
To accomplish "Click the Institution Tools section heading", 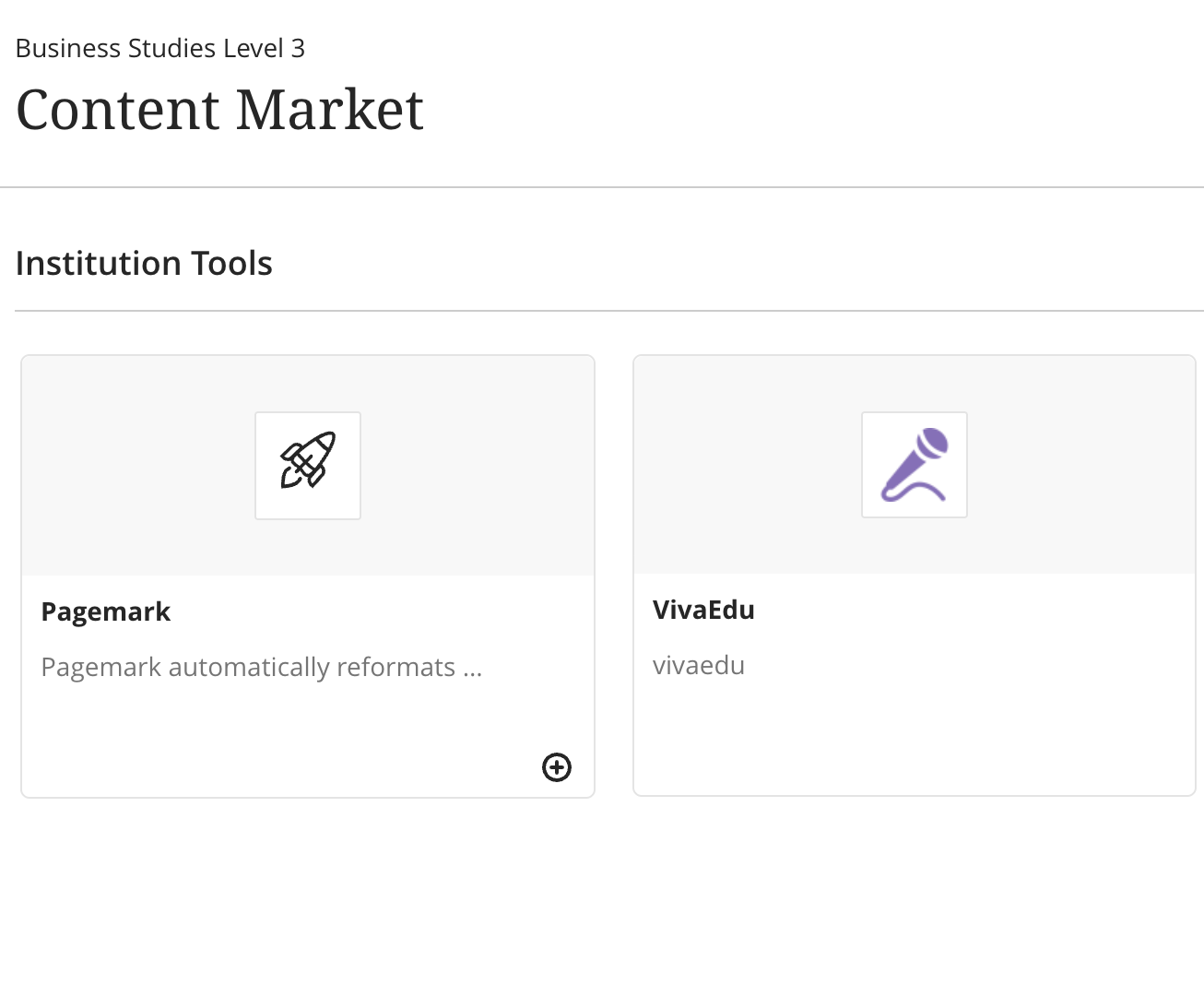I will coord(143,263).
